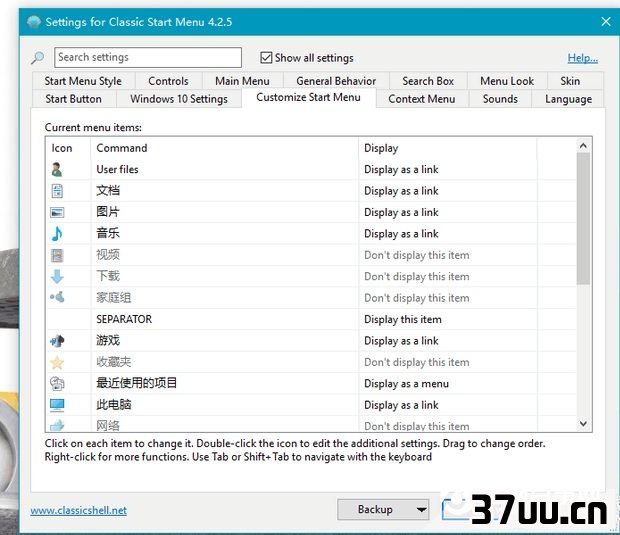
Task: Select Customize Start Menu tab
Action: tap(308, 97)
